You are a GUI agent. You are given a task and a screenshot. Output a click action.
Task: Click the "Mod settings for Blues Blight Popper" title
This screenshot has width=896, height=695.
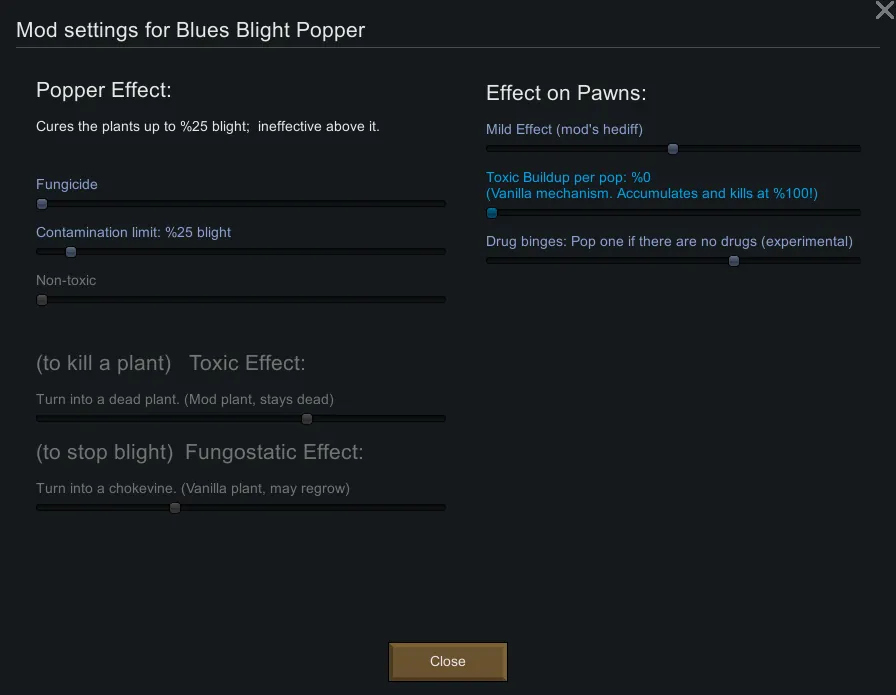(x=190, y=30)
